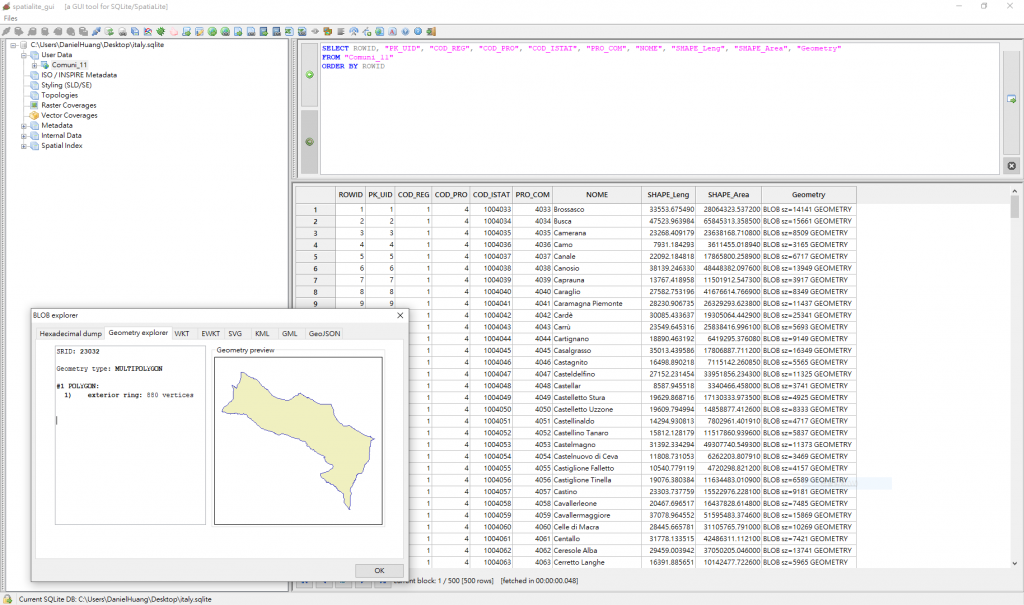Switch to the GML tab

(289, 333)
